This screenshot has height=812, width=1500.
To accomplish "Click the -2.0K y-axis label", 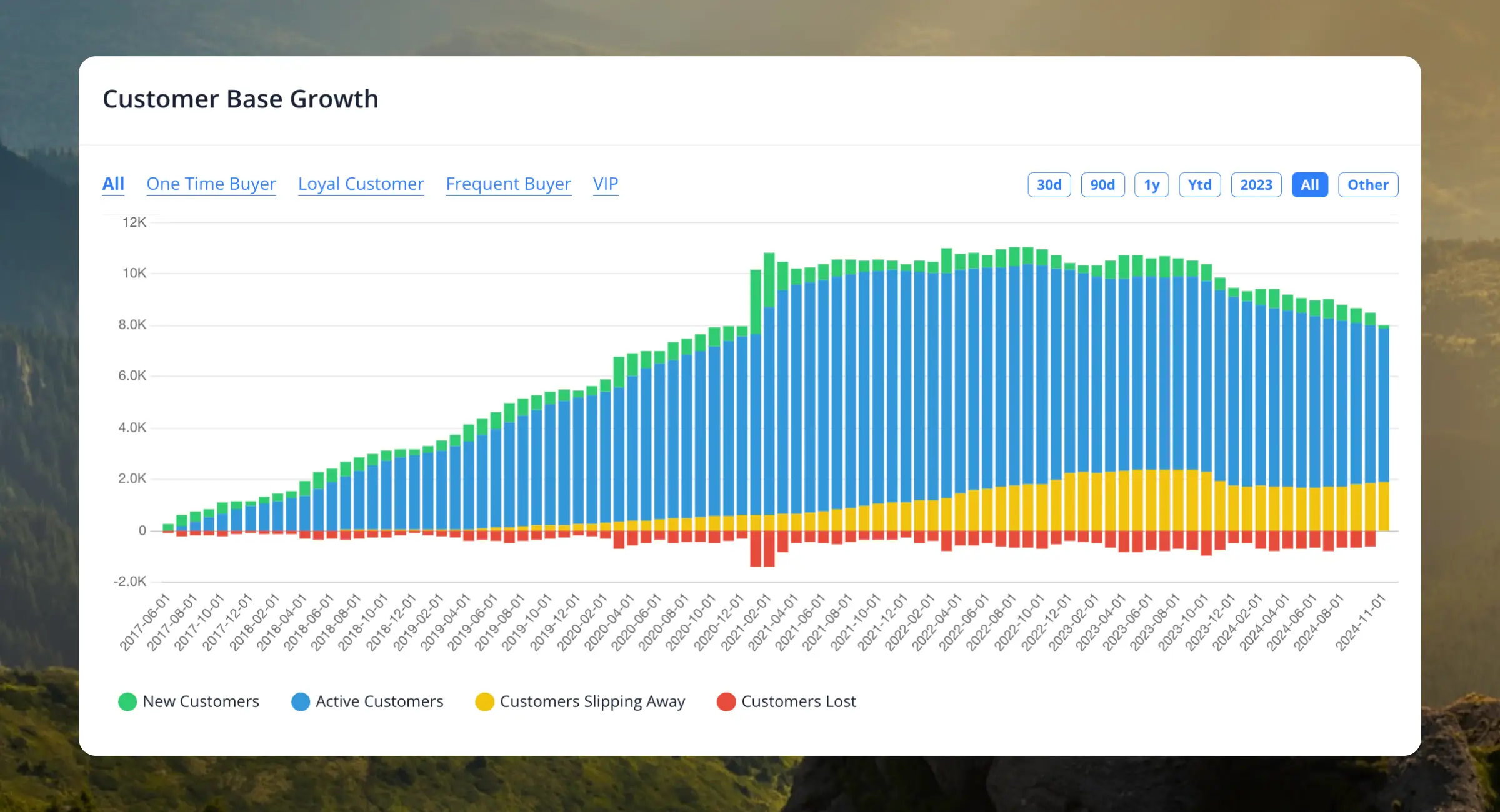I will coord(129,582).
